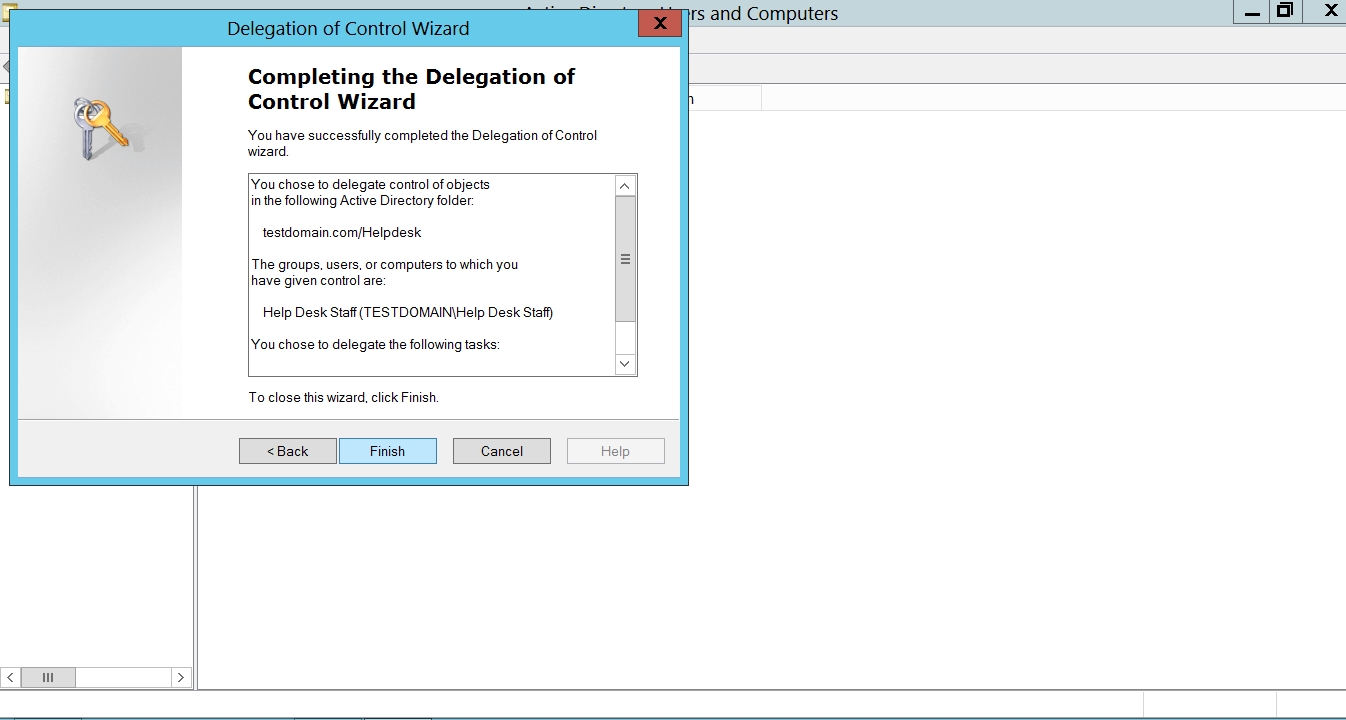Click the greyed-out Help button

615,451
